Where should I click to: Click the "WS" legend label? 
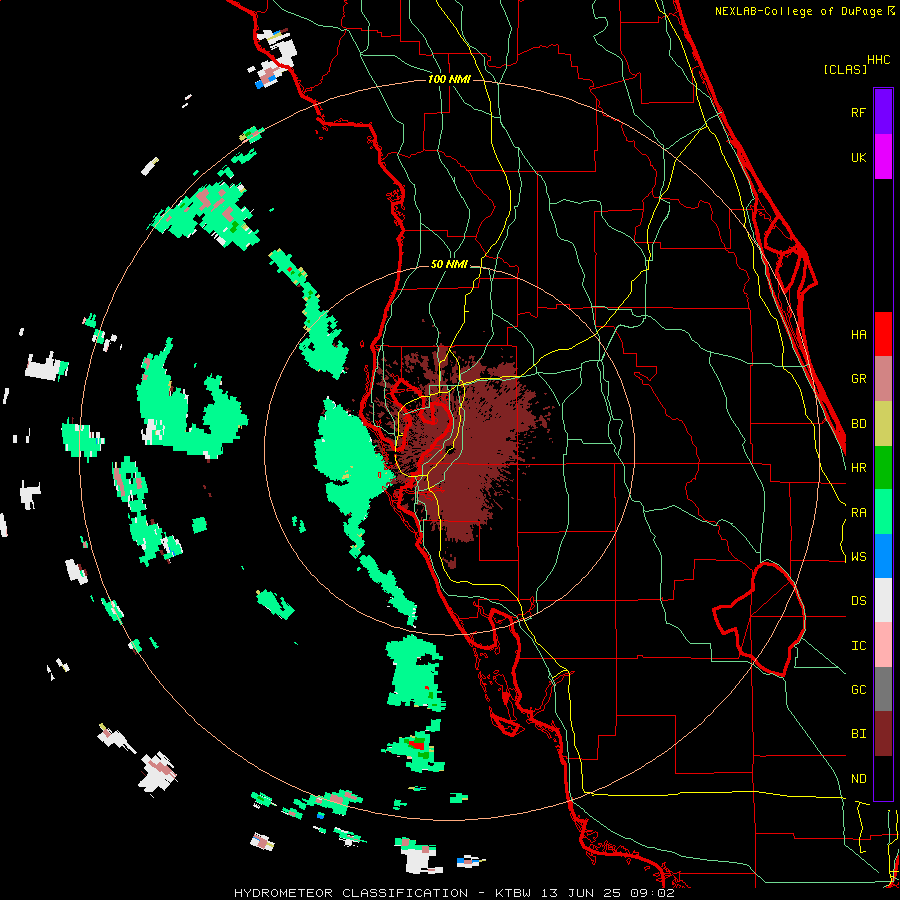858,557
